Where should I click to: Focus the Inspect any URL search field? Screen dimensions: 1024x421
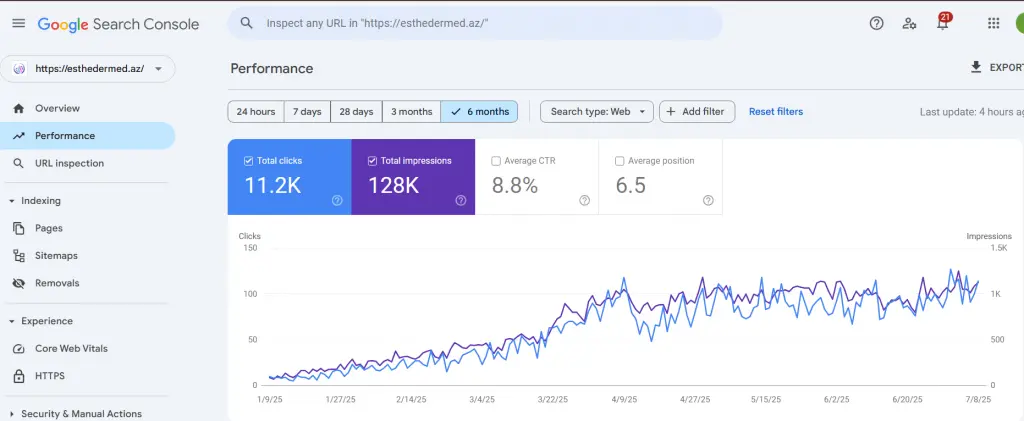pos(475,23)
